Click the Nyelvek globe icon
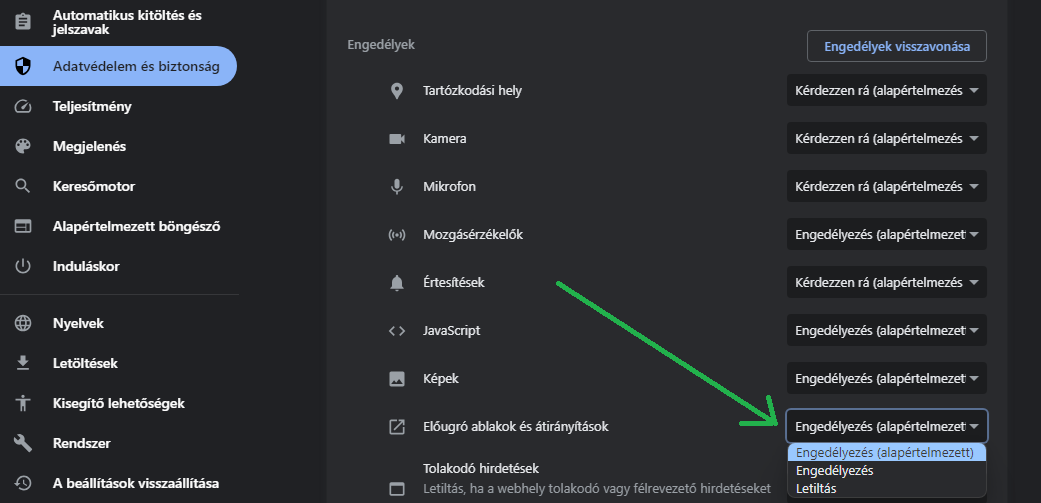1041x503 pixels. pyautogui.click(x=23, y=323)
